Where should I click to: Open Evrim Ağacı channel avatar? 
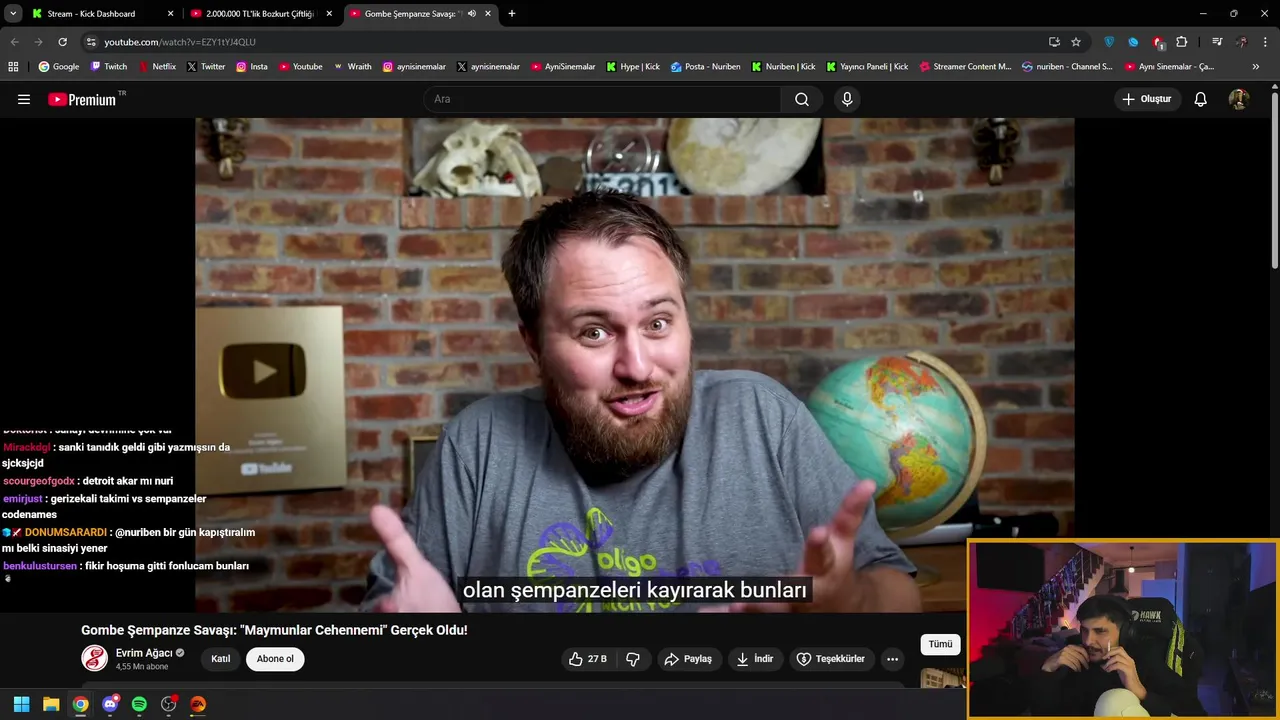pyautogui.click(x=94, y=658)
